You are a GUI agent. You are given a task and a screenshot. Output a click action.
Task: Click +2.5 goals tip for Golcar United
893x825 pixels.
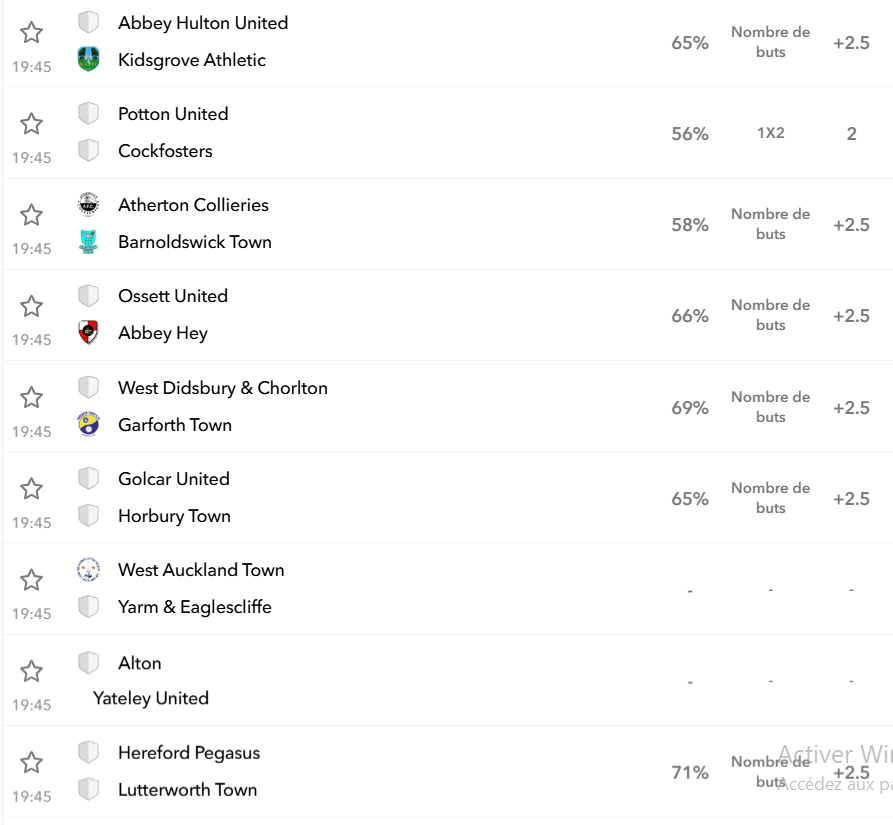[x=851, y=499]
